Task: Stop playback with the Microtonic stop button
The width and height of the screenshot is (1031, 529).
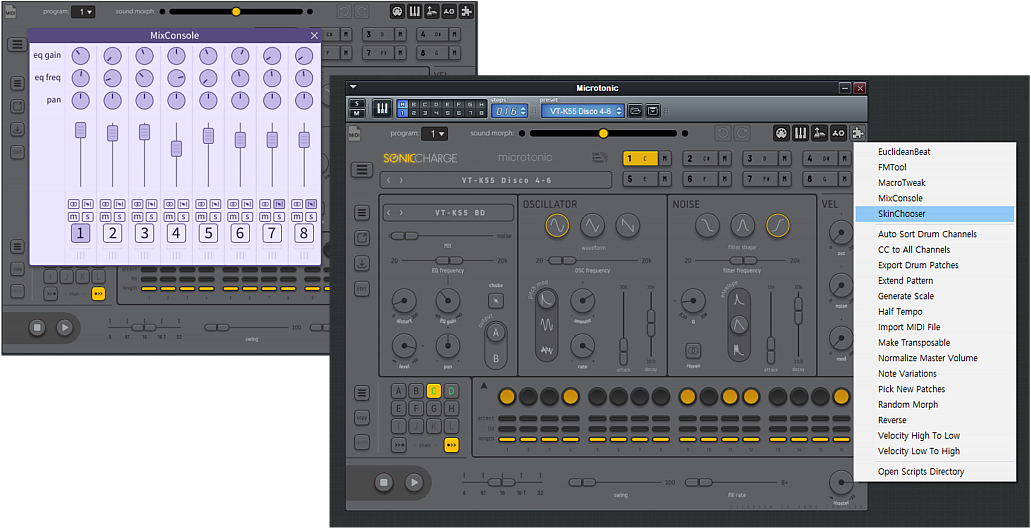Action: 385,483
